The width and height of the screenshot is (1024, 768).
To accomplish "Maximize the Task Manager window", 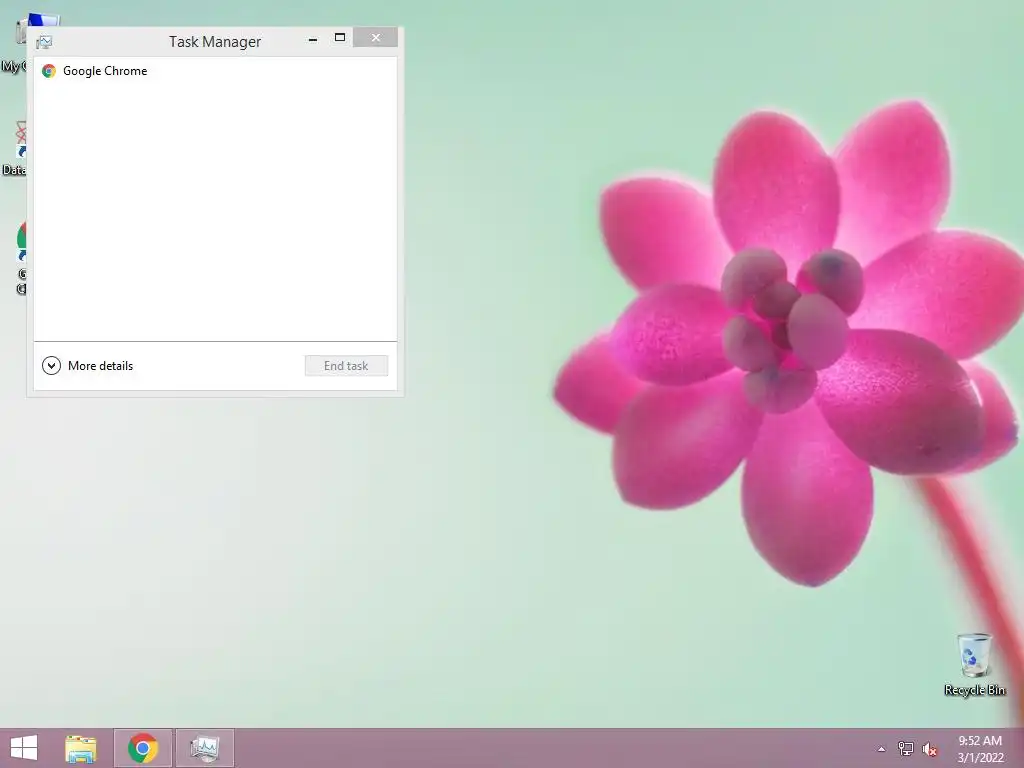I will point(340,38).
